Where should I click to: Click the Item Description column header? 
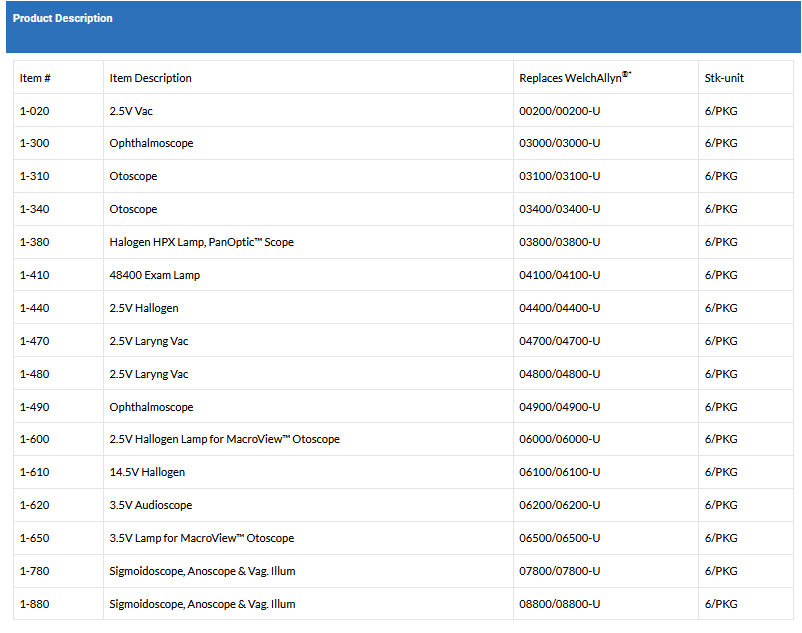pyautogui.click(x=150, y=78)
